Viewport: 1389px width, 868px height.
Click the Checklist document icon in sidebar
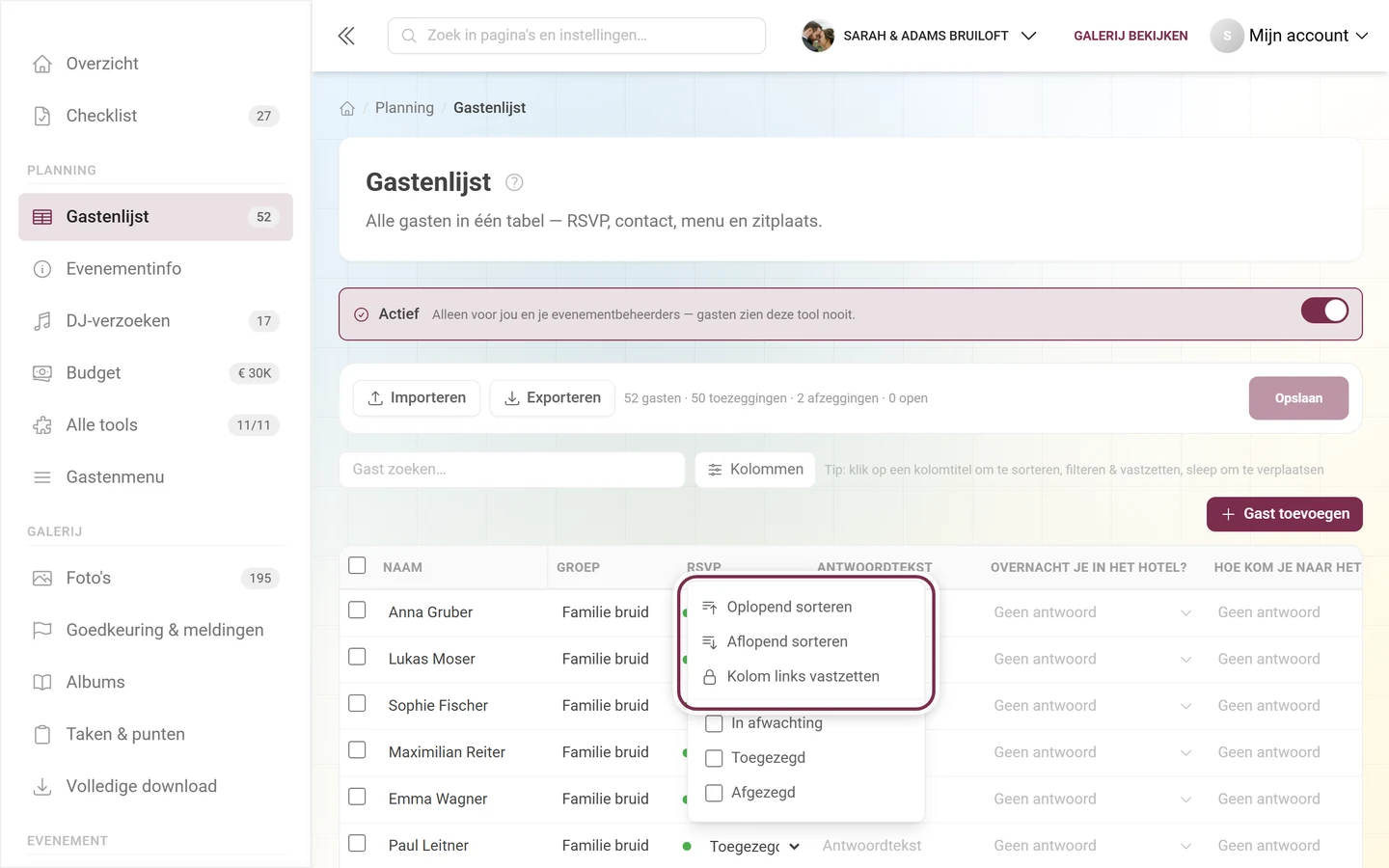pos(42,116)
